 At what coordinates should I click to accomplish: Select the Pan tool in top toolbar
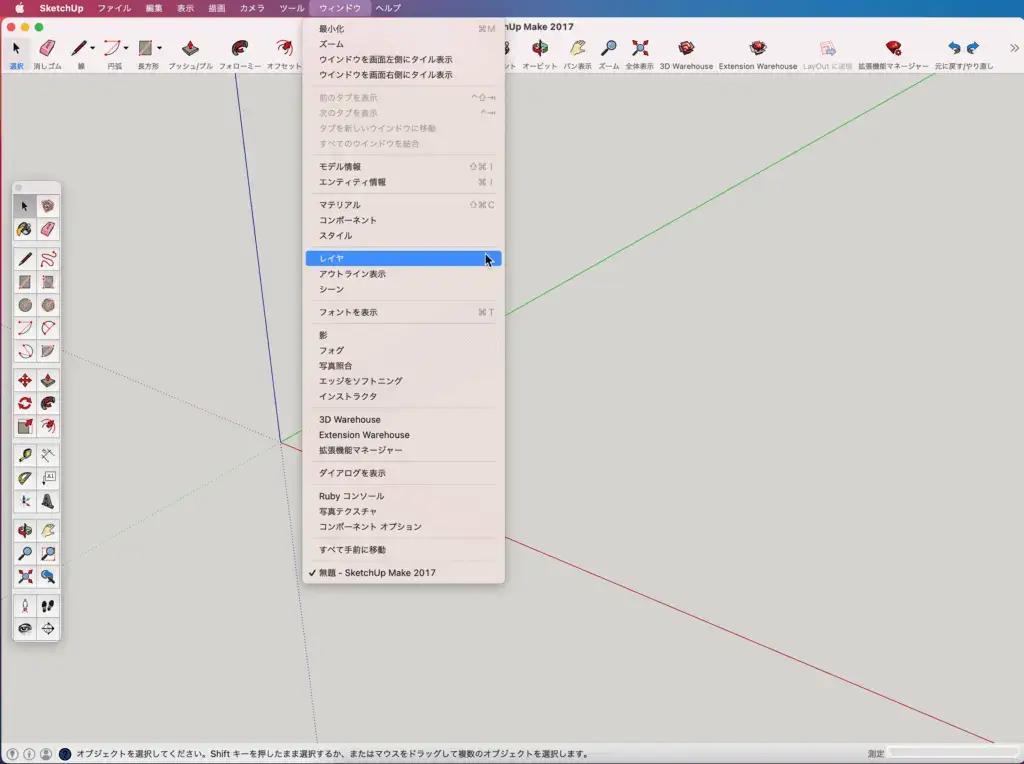coord(577,48)
